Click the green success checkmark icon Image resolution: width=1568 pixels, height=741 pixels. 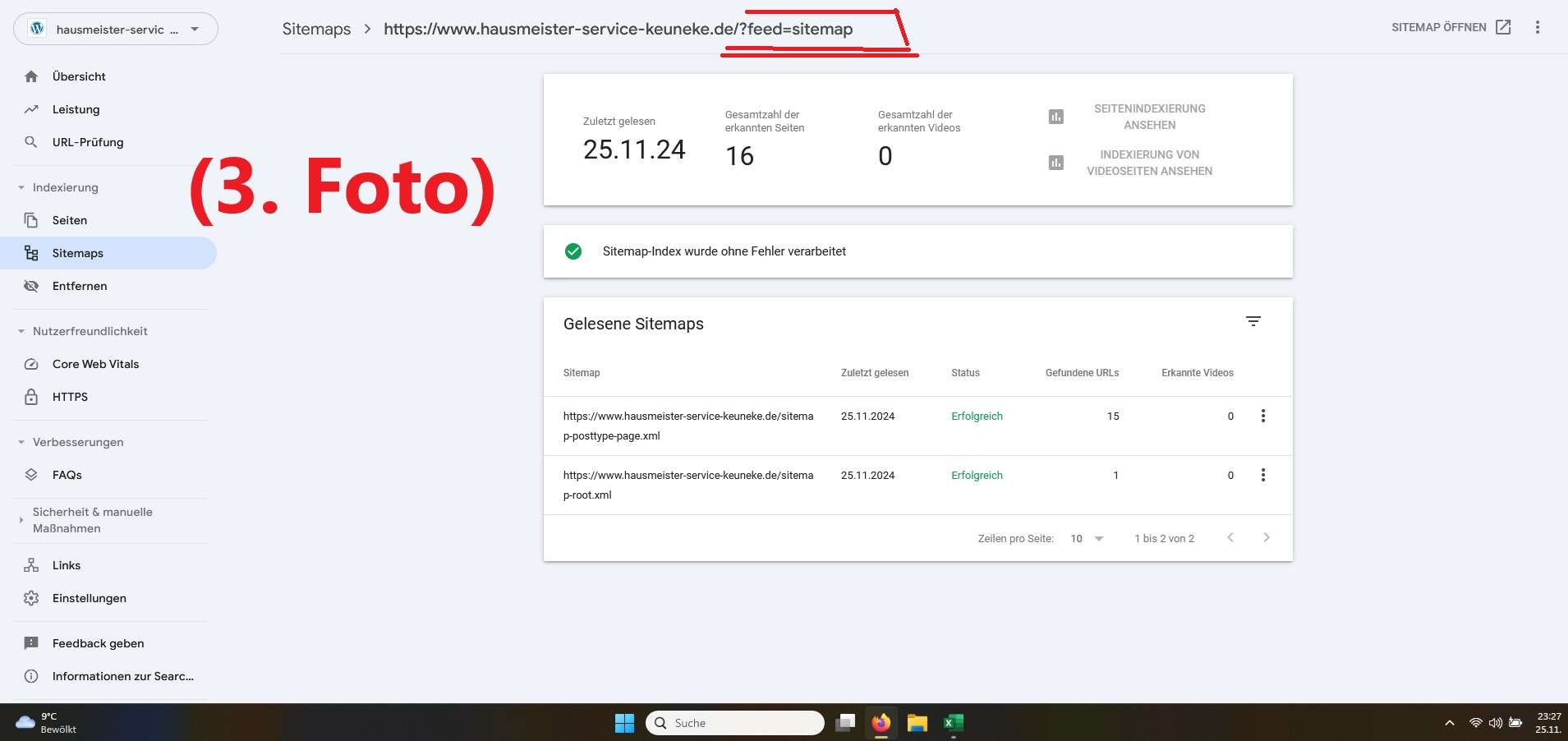click(x=573, y=251)
